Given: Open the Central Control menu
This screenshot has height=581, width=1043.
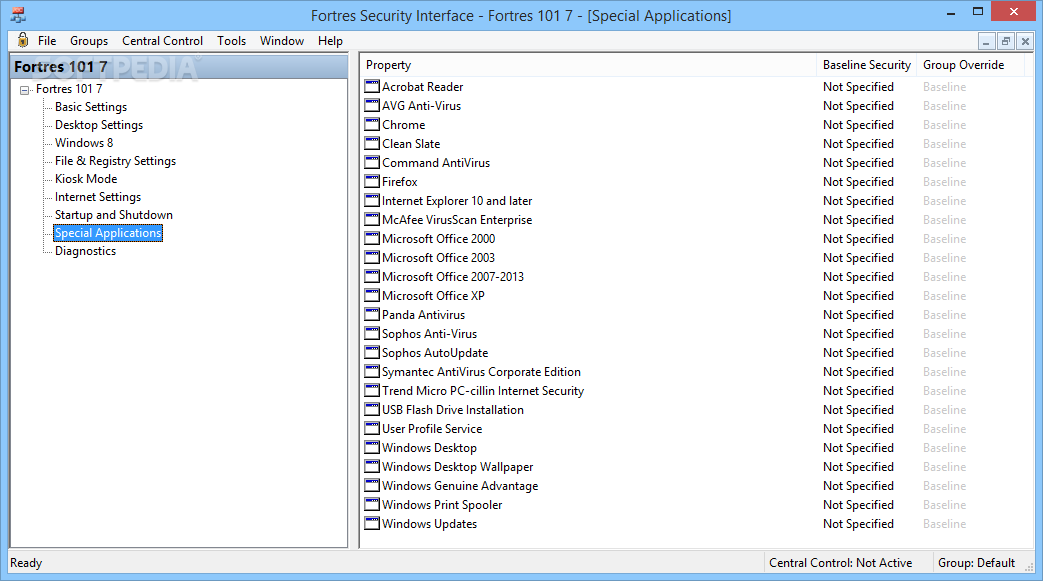Looking at the screenshot, I should 162,41.
